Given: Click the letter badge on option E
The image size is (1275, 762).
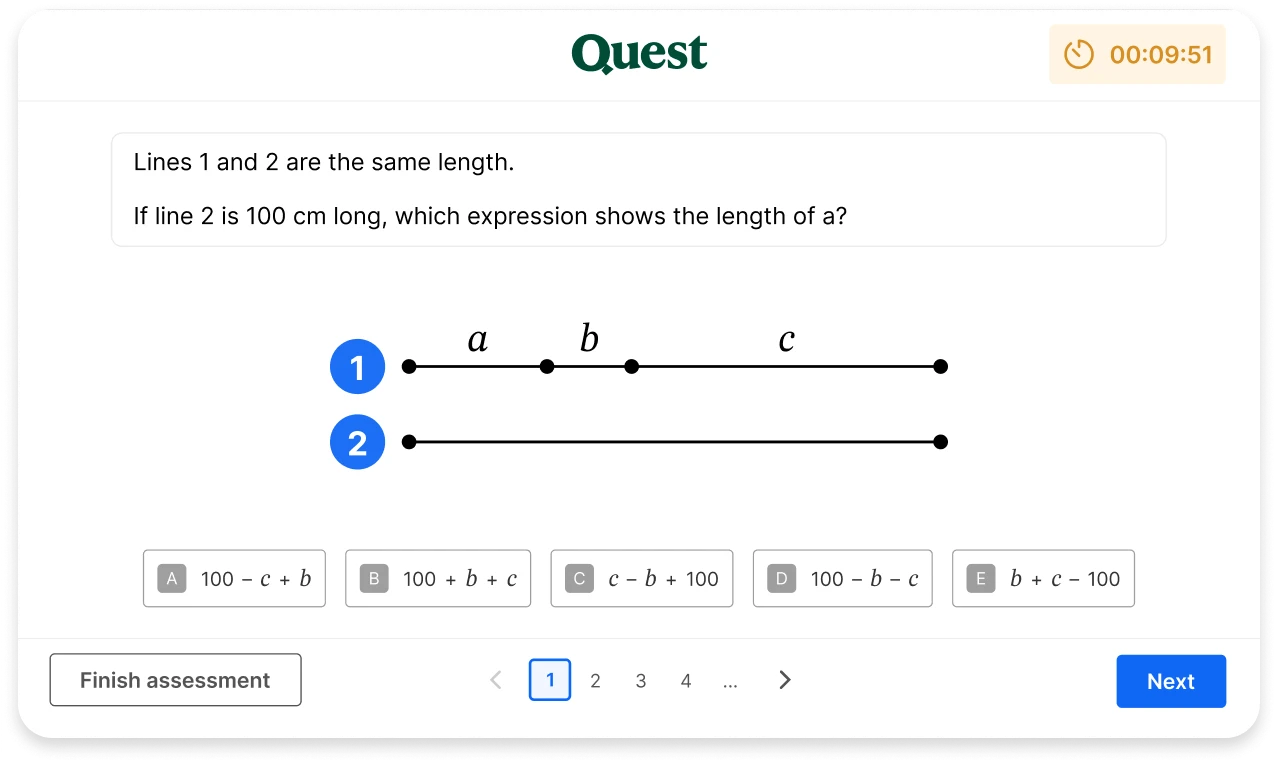Looking at the screenshot, I should tap(980, 578).
